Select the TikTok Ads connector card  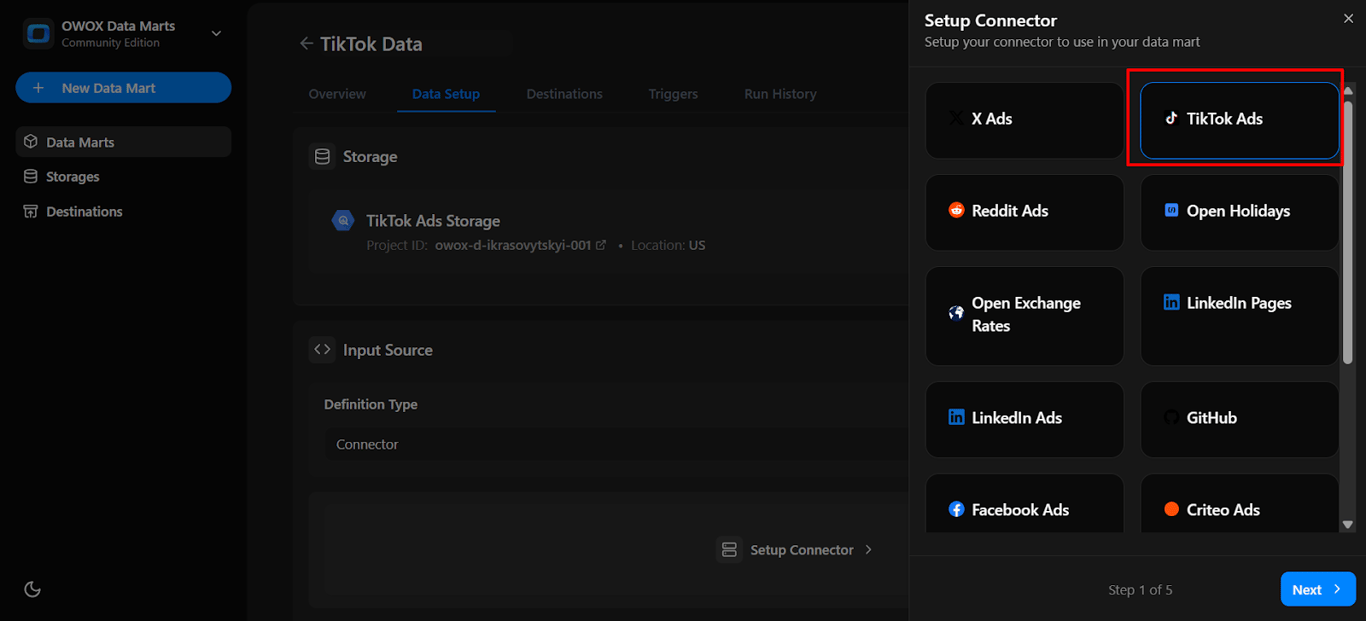tap(1240, 120)
